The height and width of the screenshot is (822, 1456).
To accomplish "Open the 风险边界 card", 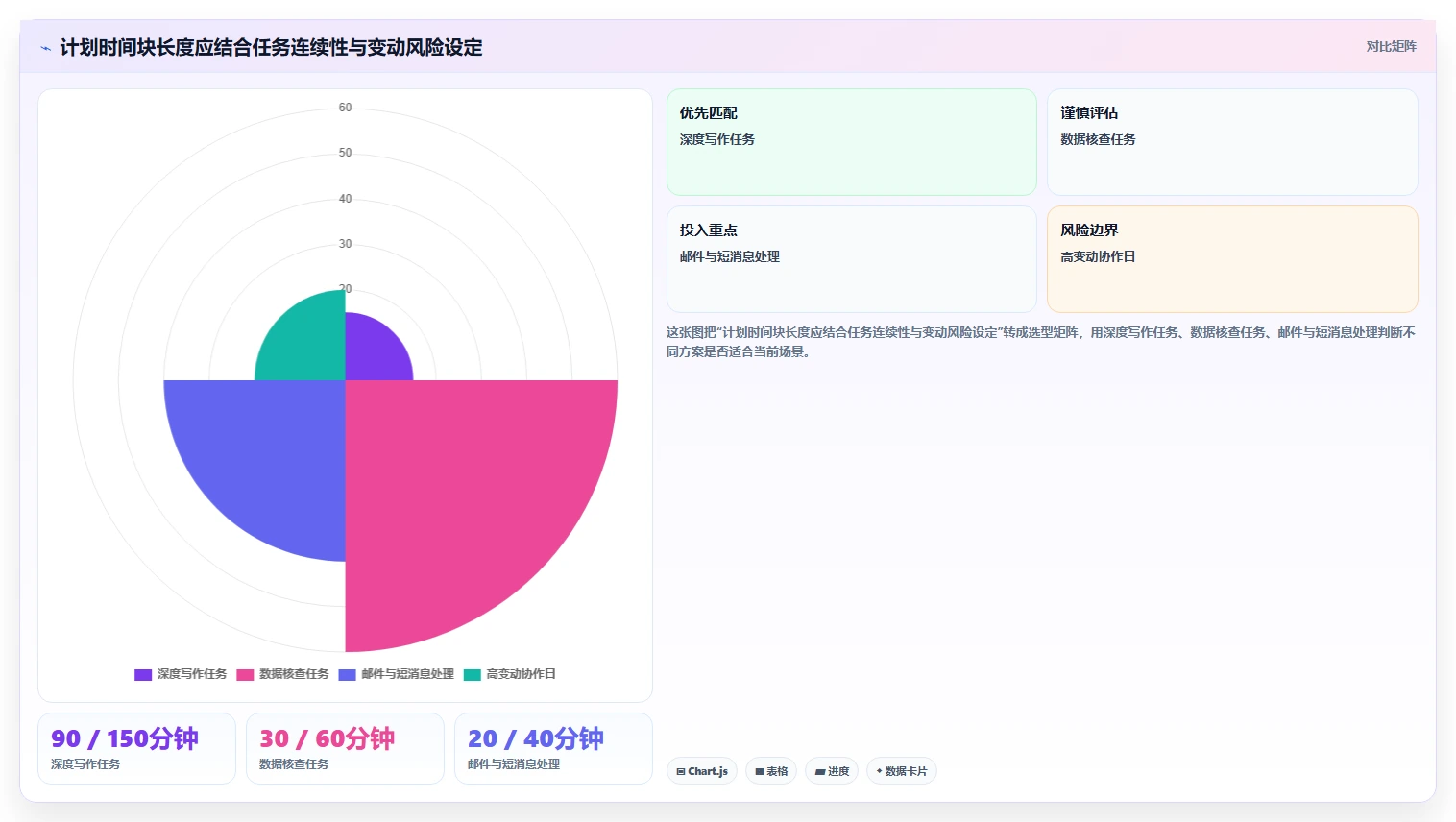I will [x=1232, y=259].
